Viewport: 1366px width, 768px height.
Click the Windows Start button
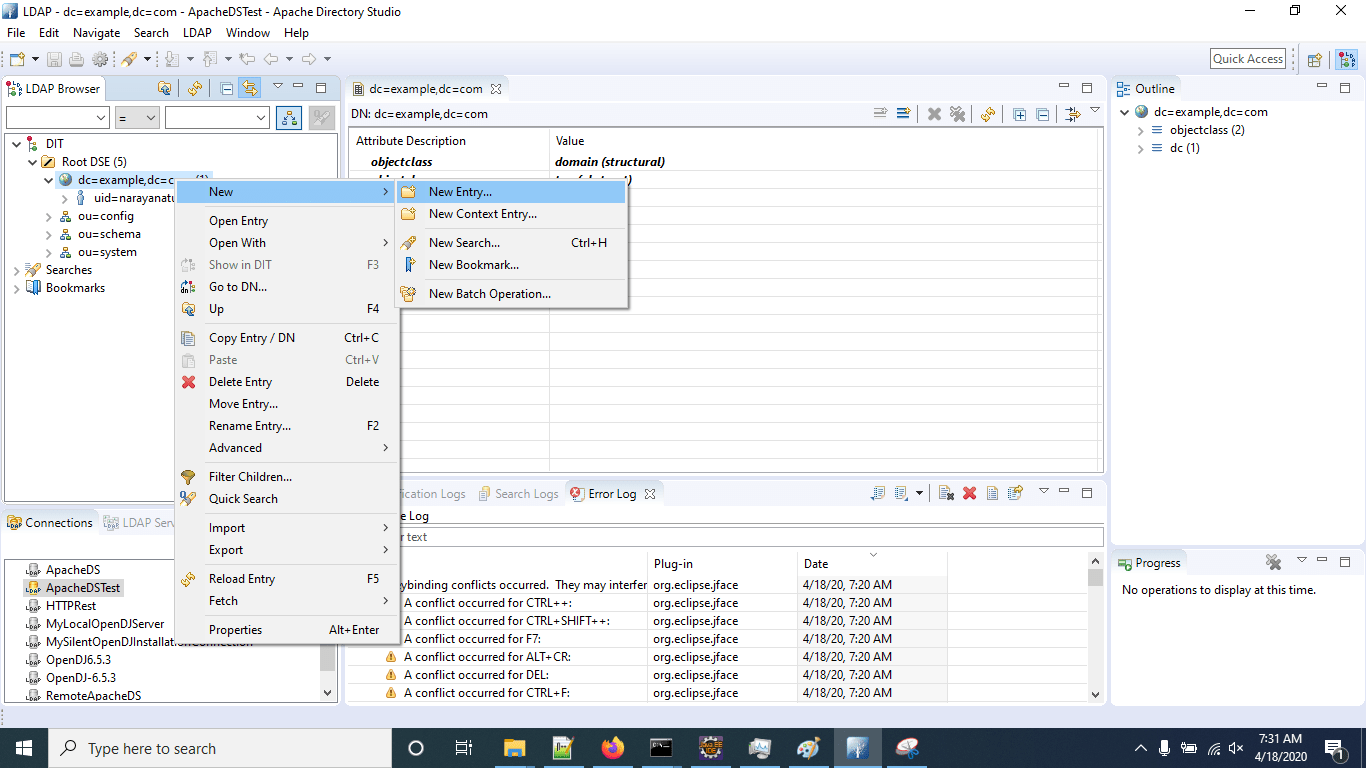tap(24, 748)
